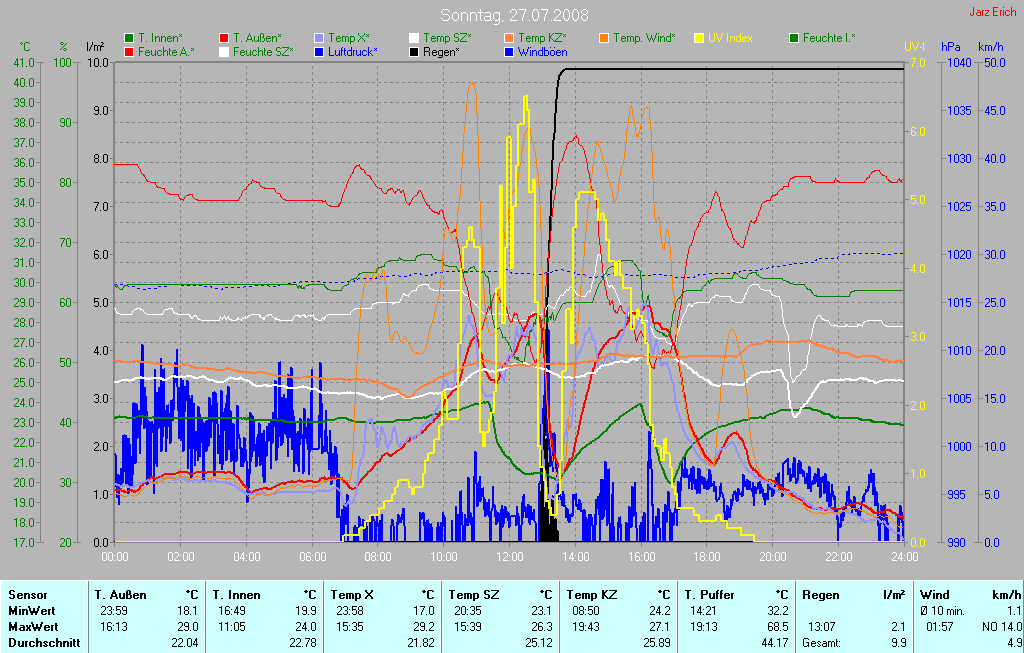Select the 'Temp SZ*' legend label
This screenshot has width=1024, height=653.
(447, 39)
